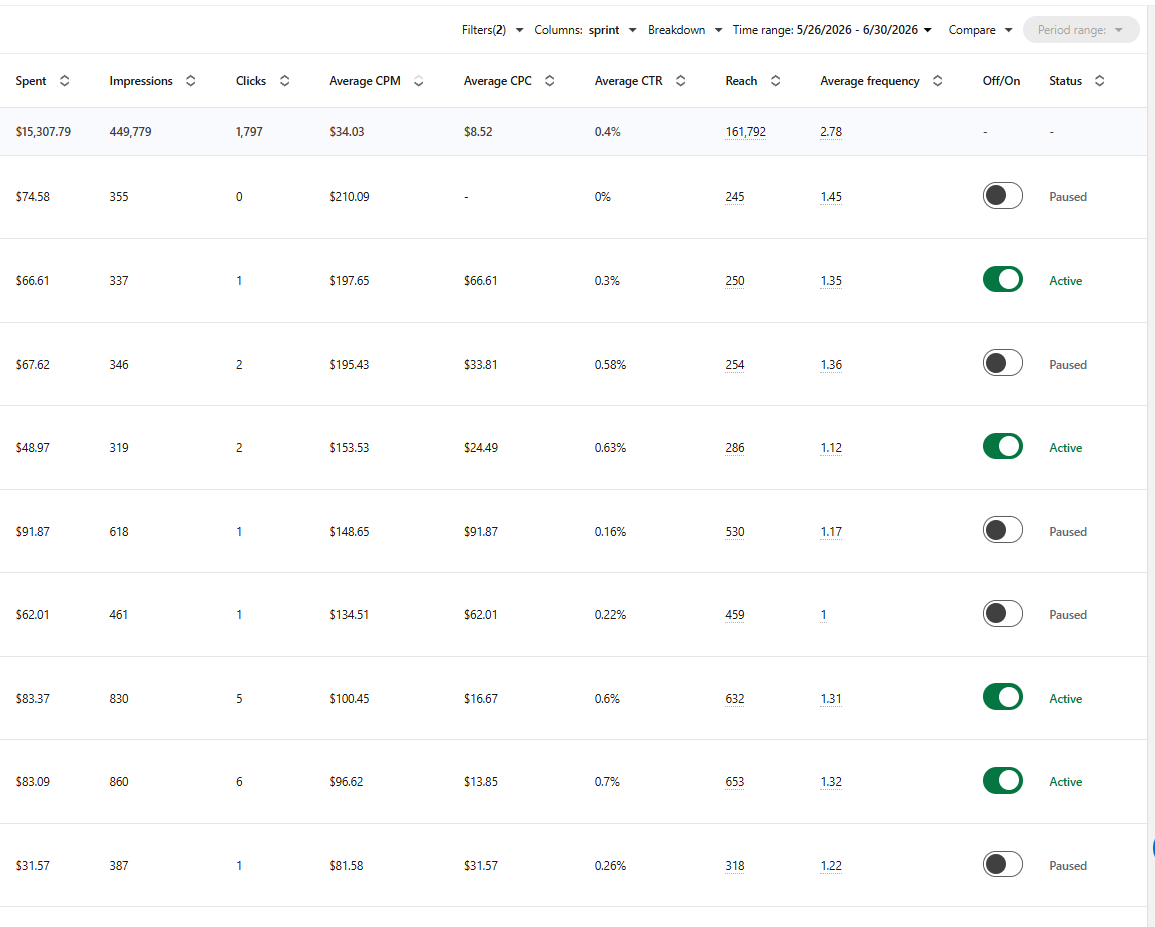The width and height of the screenshot is (1155, 927).
Task: Open the Time range date dropdown
Action: [x=832, y=30]
